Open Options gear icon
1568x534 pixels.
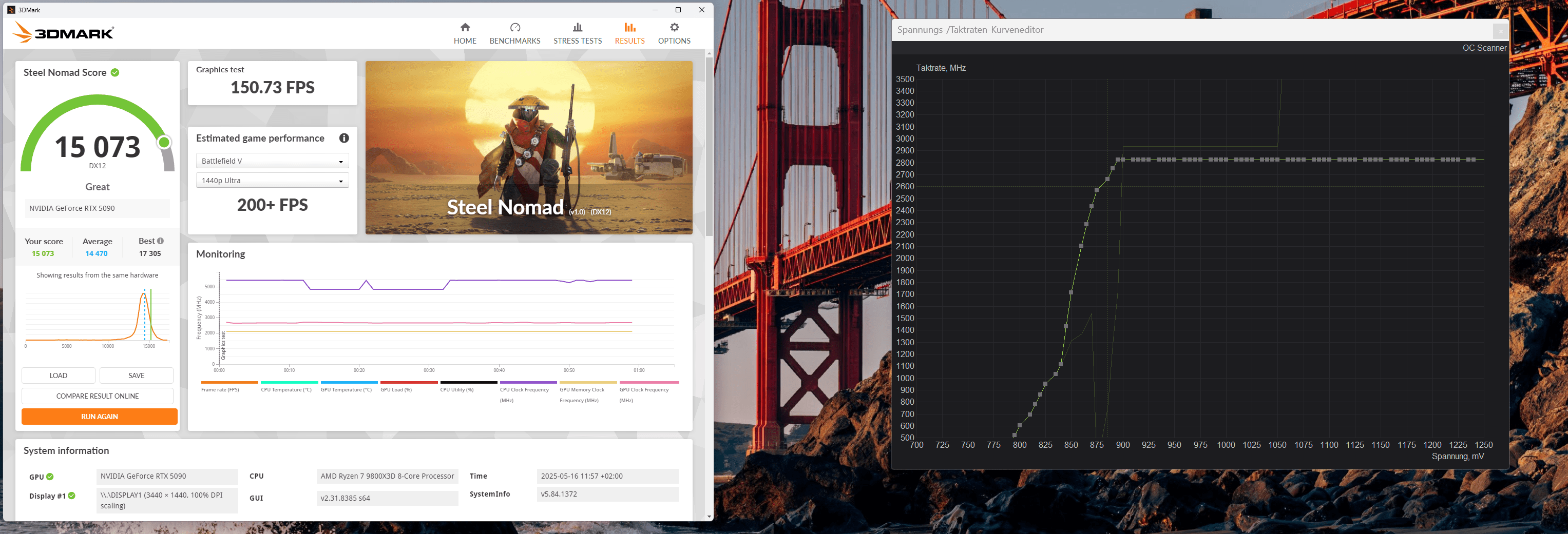click(x=675, y=27)
